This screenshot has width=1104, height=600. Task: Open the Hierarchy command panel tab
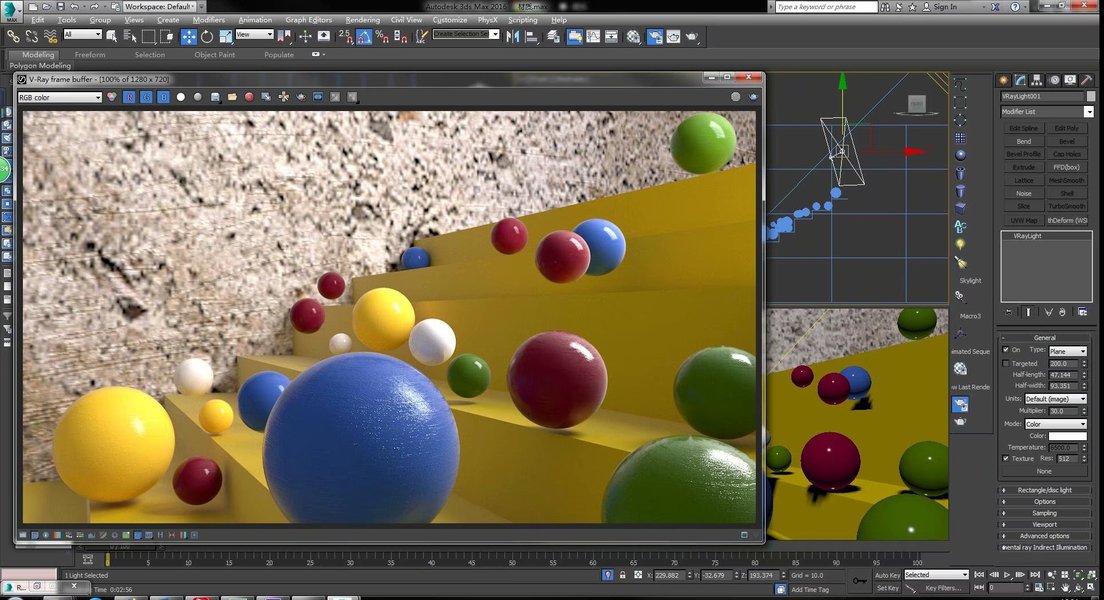1037,80
